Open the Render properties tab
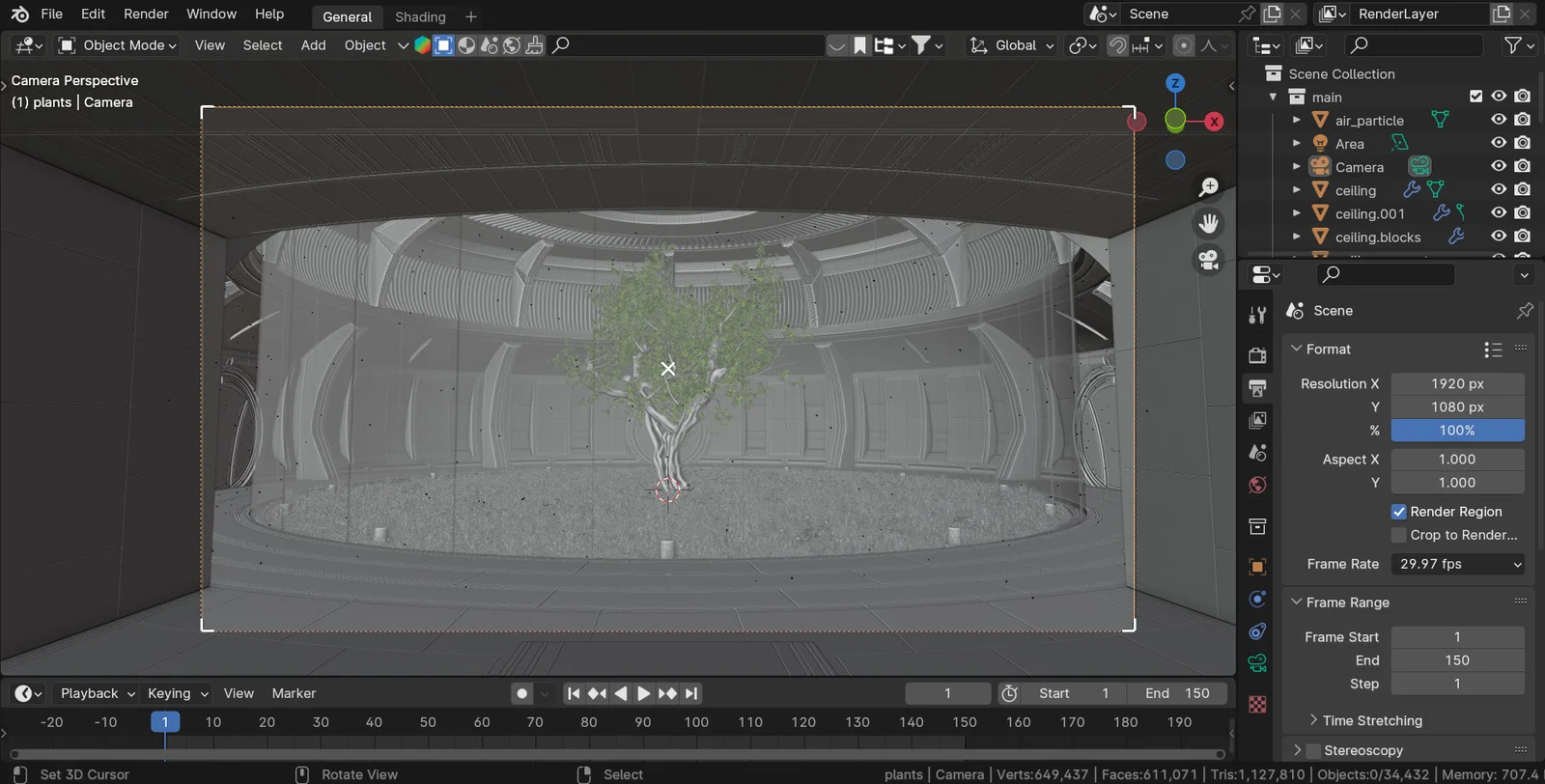The height and width of the screenshot is (784, 1545). (x=1257, y=355)
